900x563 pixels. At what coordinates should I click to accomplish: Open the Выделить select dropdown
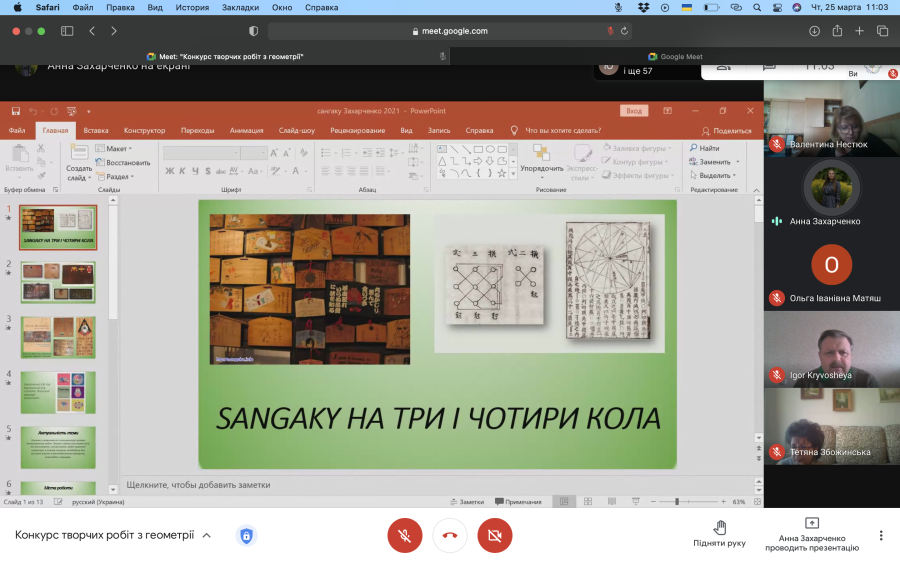[x=713, y=175]
